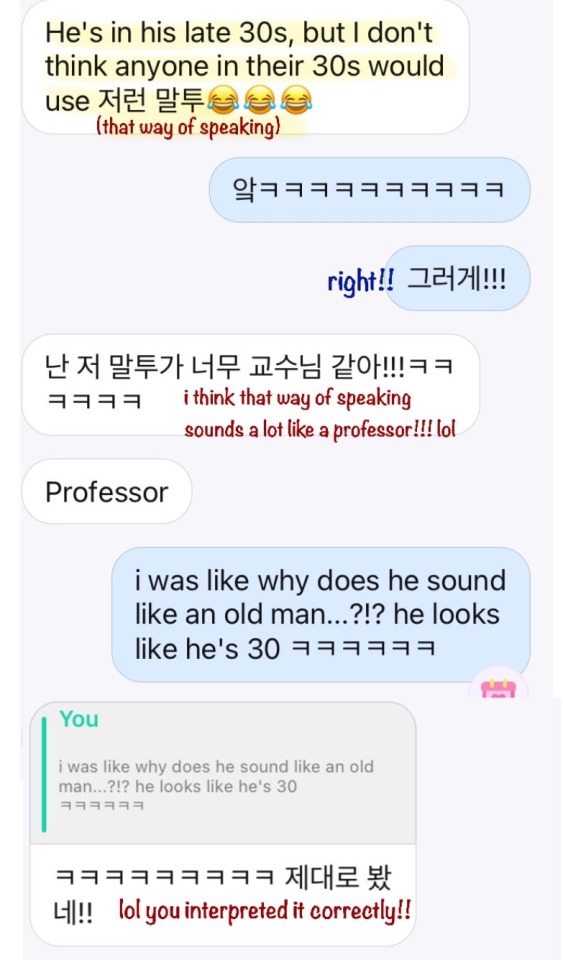This screenshot has height=960, width=563.
Task: Tap the green 'You' sender label
Action: click(79, 719)
